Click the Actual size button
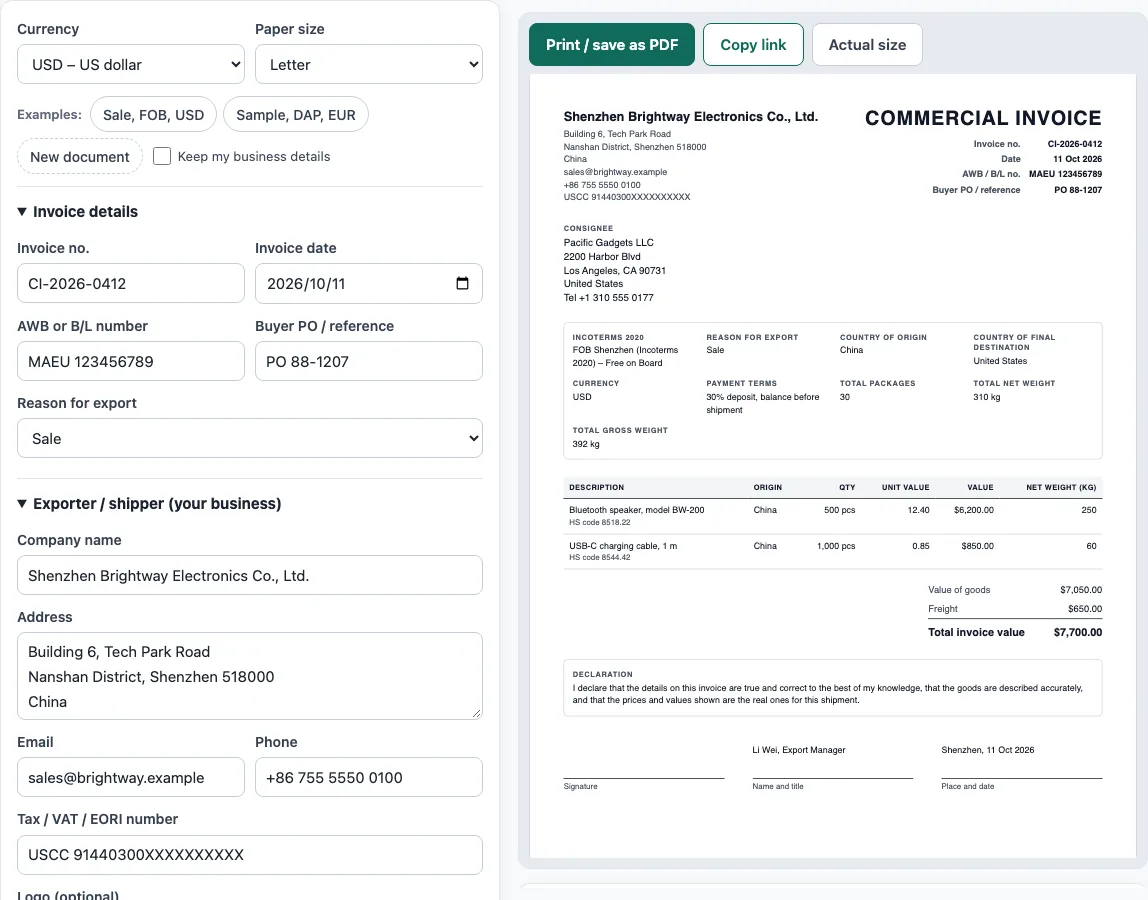Viewport: 1148px width, 900px height. 867,45
